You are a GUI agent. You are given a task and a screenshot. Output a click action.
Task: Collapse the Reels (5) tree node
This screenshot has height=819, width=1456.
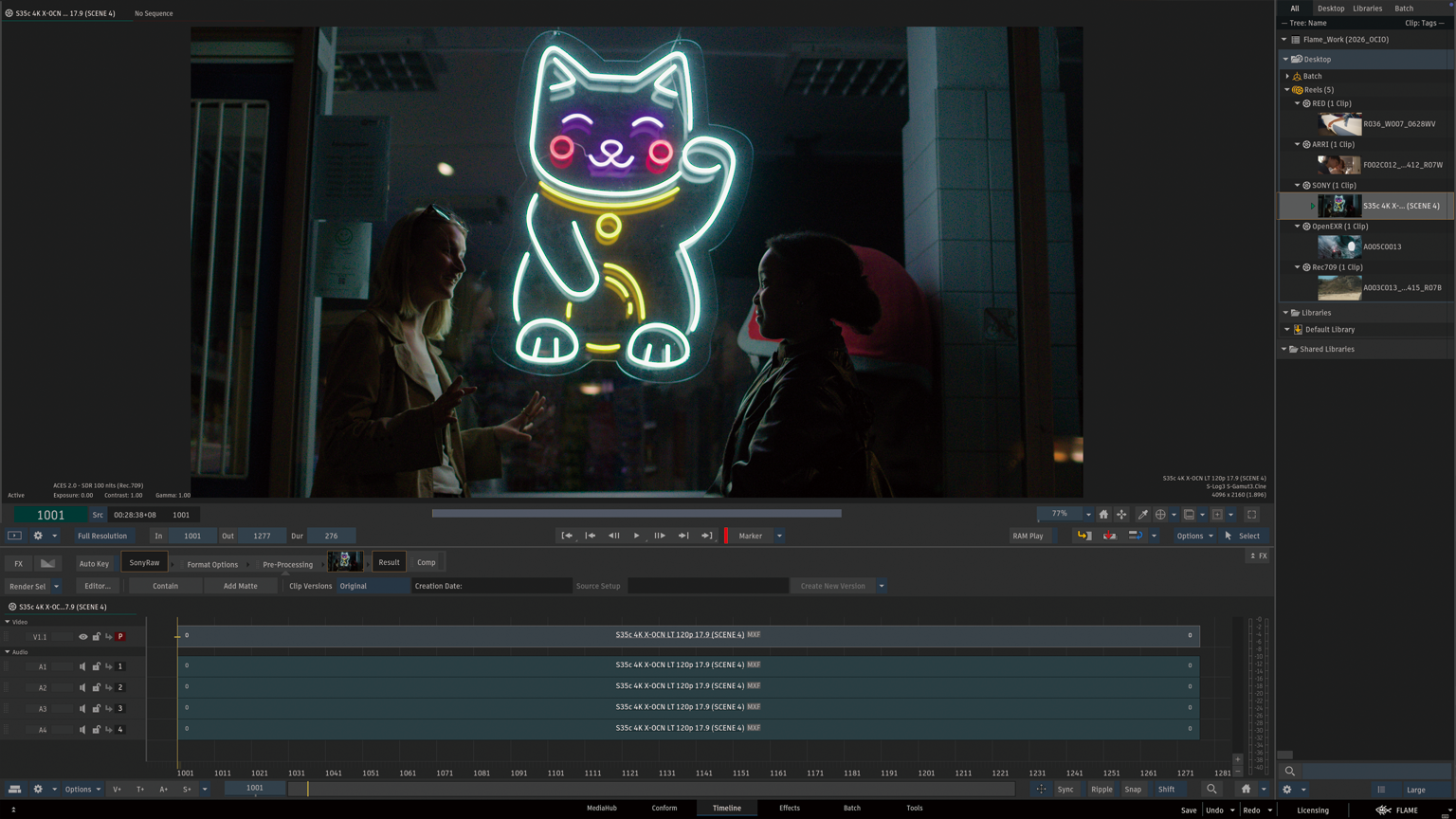tap(1287, 90)
